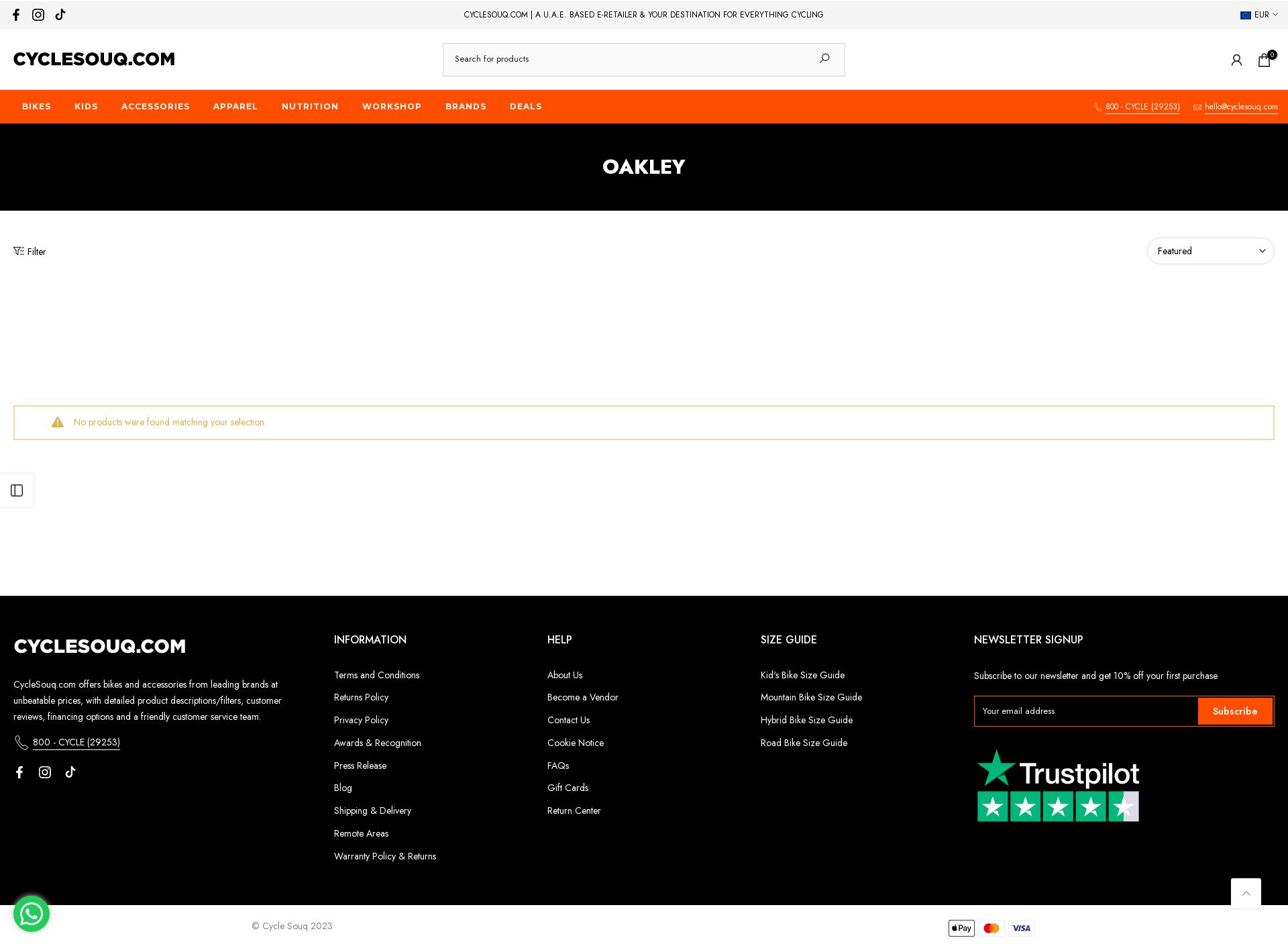Open the Featured sort dropdown

coord(1211,251)
